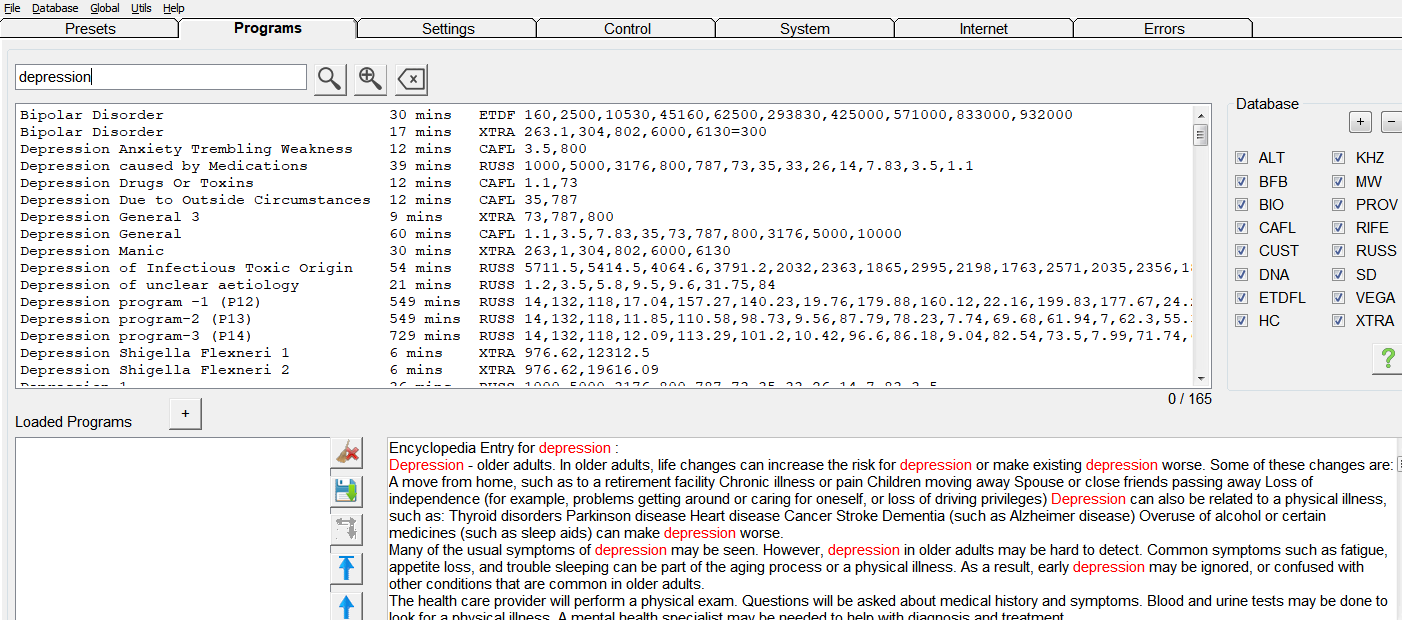Open the Utils menu
The width and height of the screenshot is (1402, 620).
click(x=141, y=8)
